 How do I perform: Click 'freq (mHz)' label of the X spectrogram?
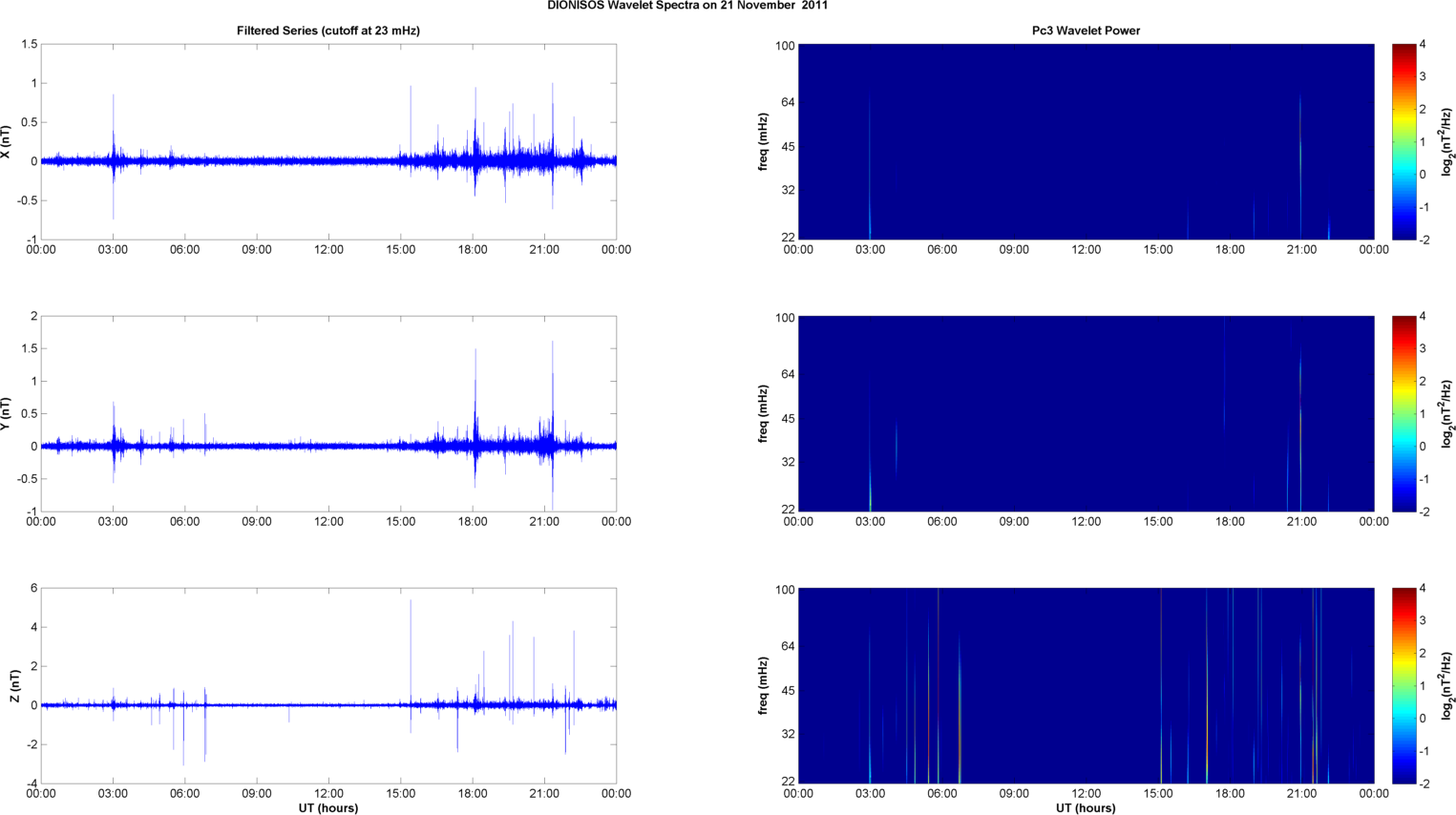point(764,142)
